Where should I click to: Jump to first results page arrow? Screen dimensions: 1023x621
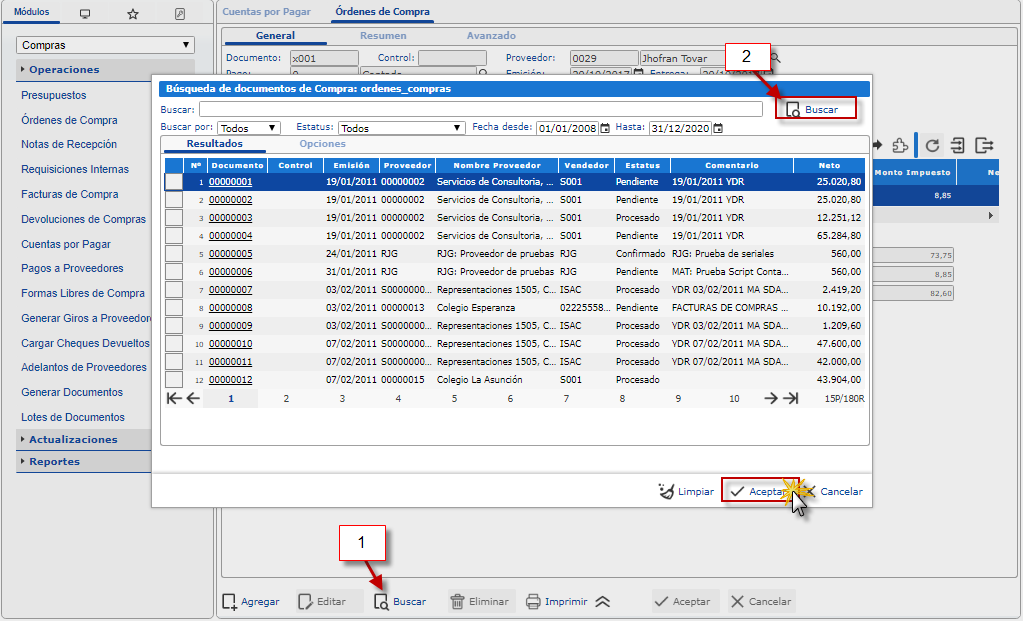(x=173, y=398)
